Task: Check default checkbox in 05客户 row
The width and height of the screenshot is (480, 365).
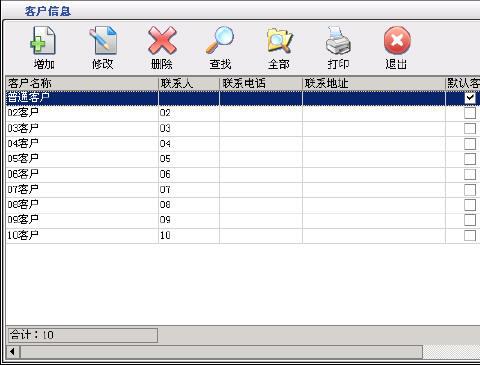Action: (470, 159)
